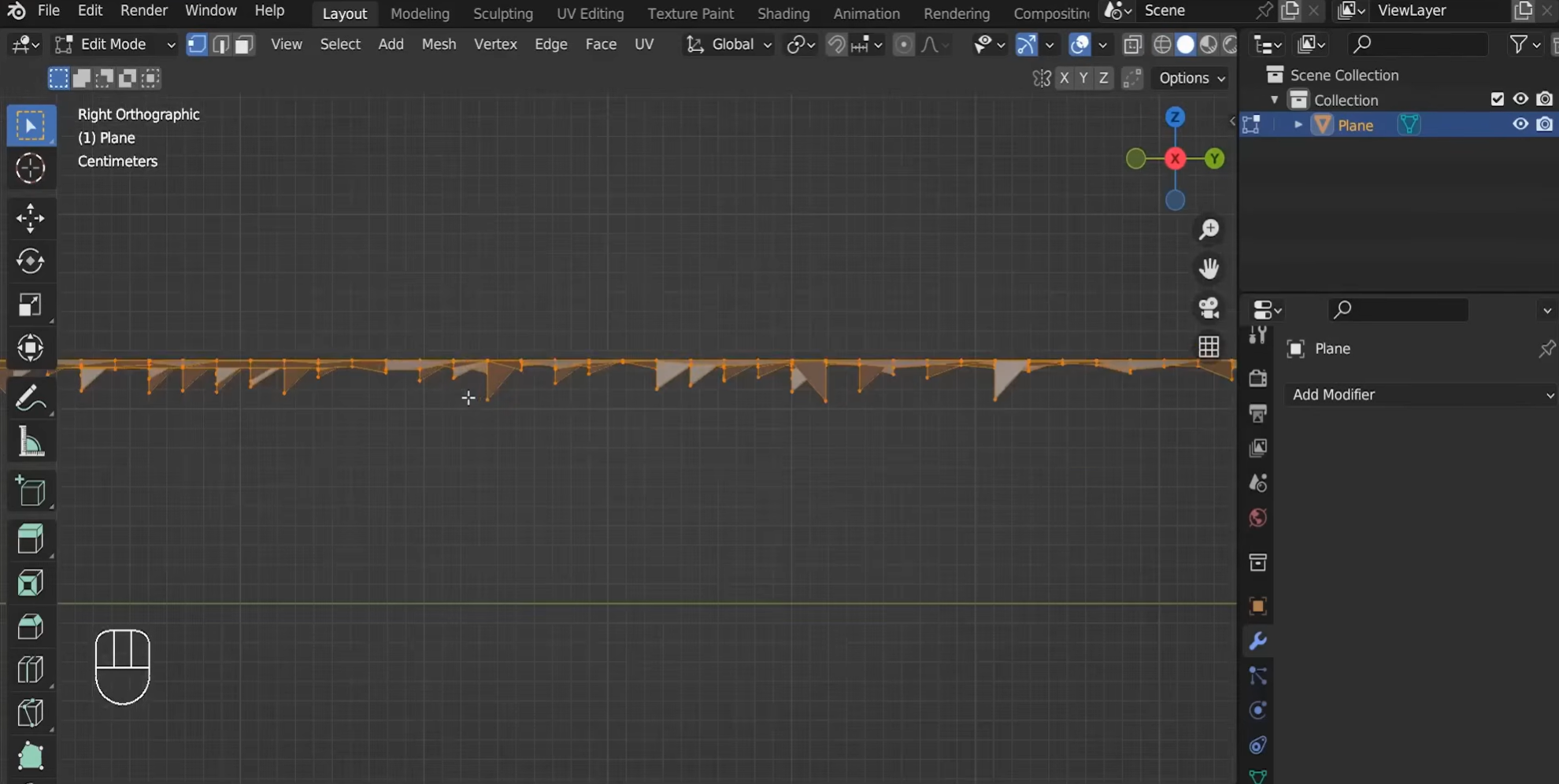Select the Cursor tool in toolbar
1559x784 pixels.
pyautogui.click(x=31, y=168)
